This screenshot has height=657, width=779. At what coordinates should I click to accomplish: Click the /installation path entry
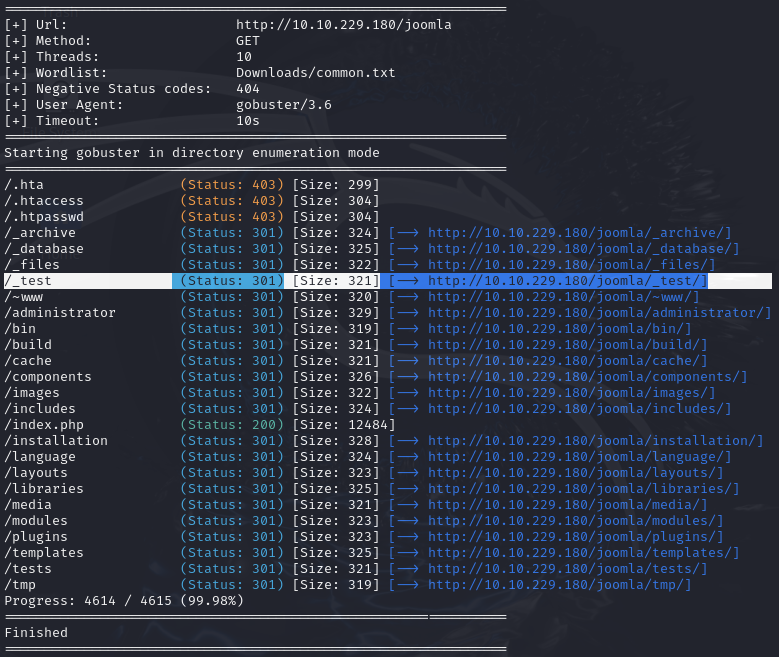[x=56, y=440]
